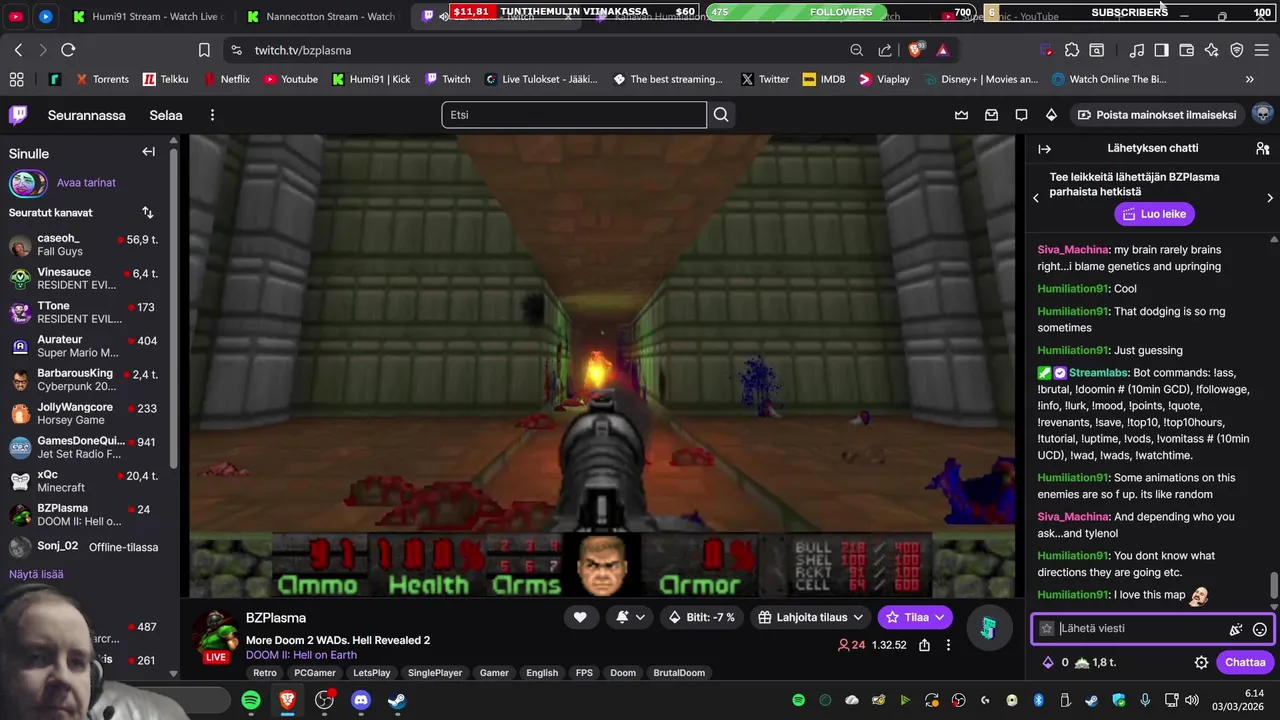Open the Selaa tab
This screenshot has width=1280, height=720.
[x=166, y=115]
